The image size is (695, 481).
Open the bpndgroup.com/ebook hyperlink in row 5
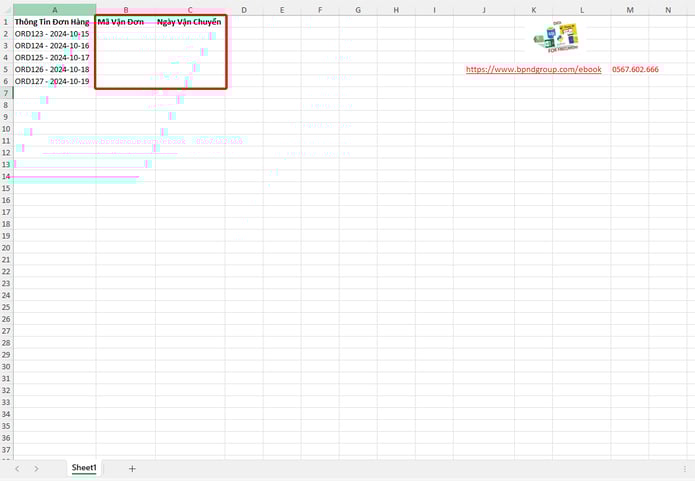[x=534, y=69]
